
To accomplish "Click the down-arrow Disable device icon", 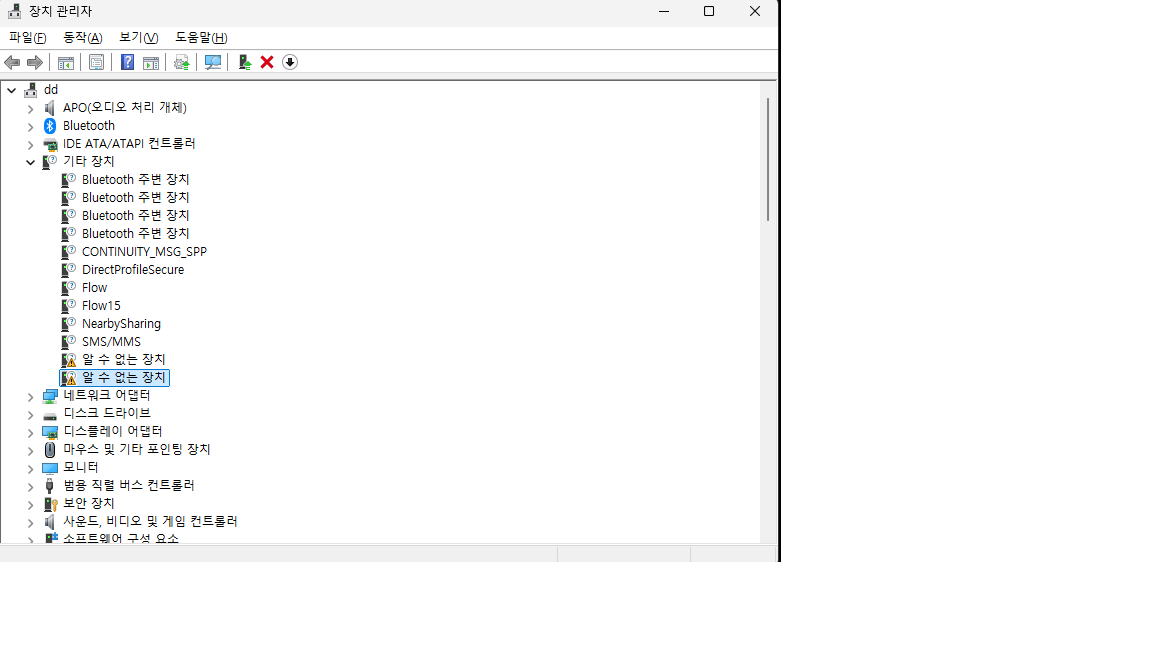I will point(290,62).
